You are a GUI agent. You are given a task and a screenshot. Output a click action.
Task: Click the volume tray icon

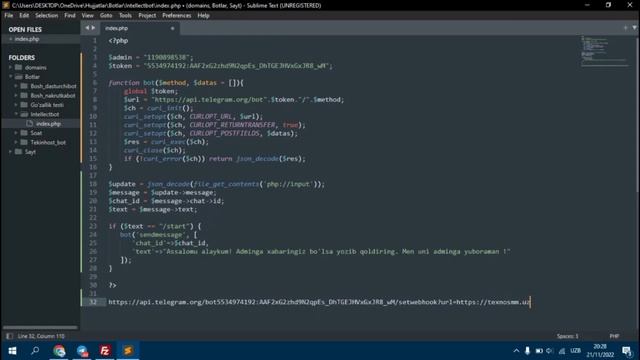550,351
